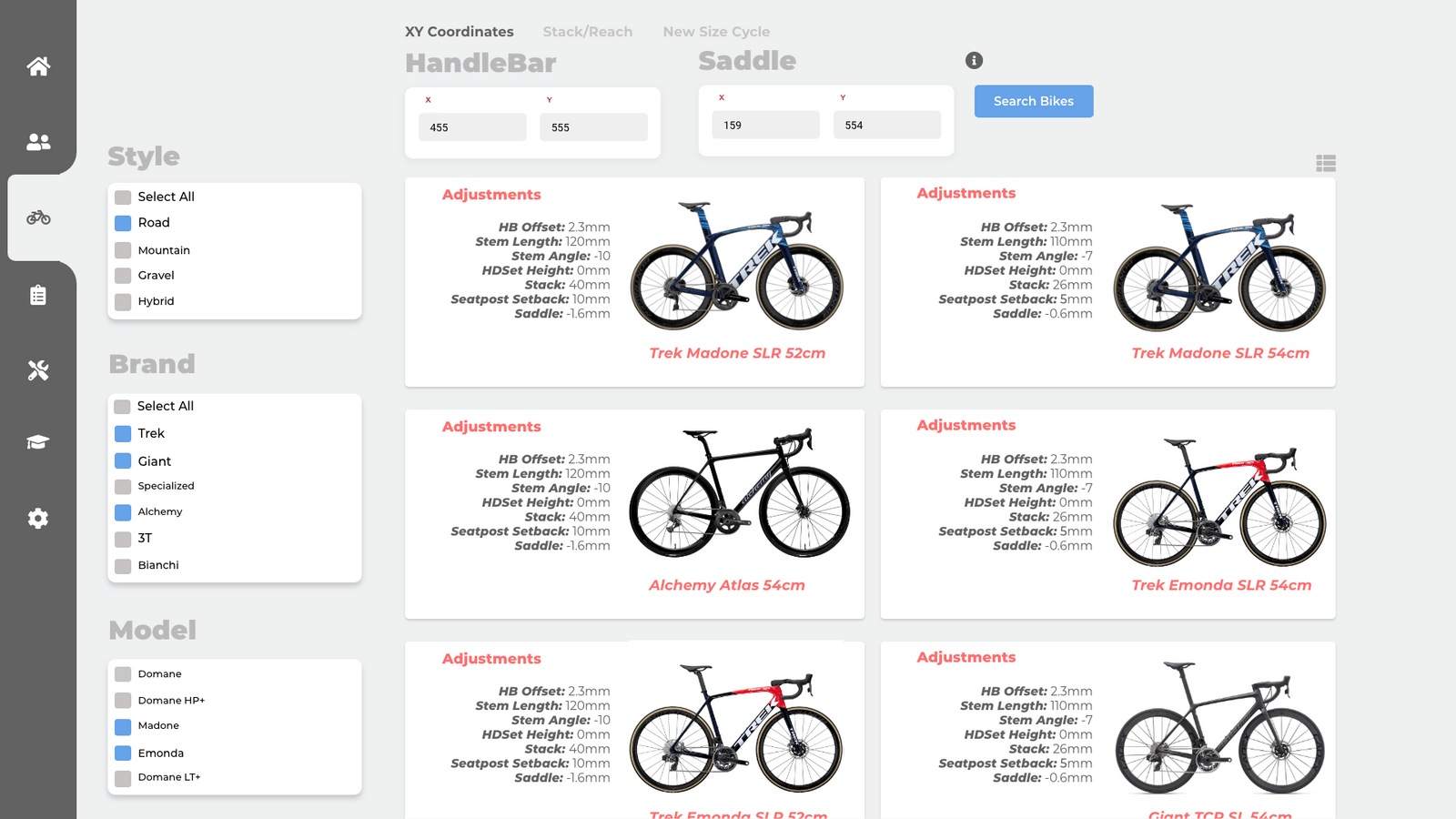Check the Gravel style filter

[122, 275]
